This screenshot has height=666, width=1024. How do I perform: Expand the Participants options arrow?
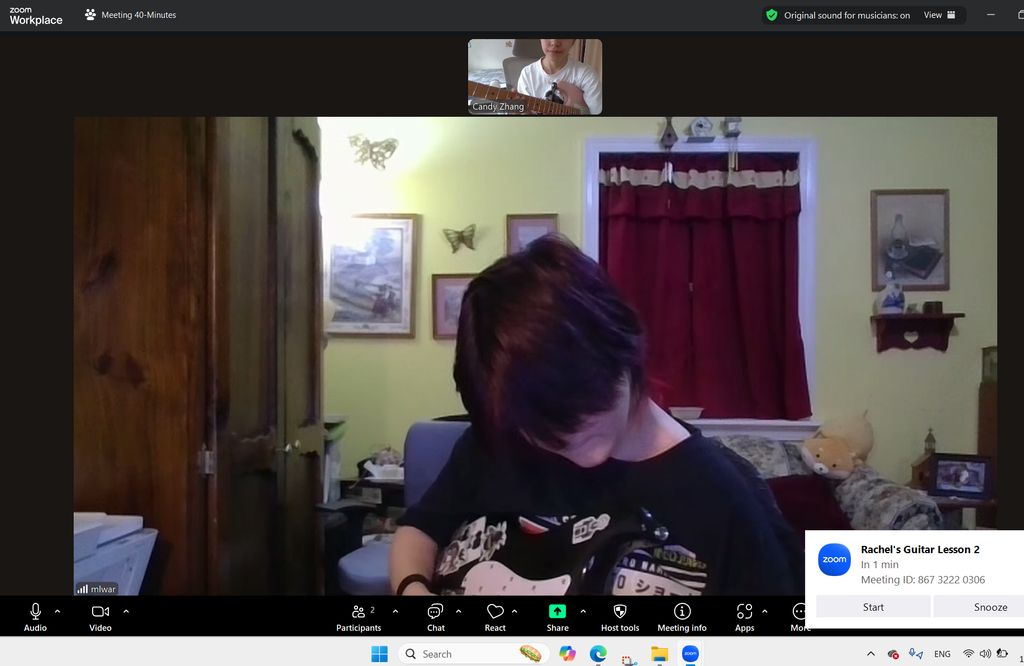click(395, 611)
